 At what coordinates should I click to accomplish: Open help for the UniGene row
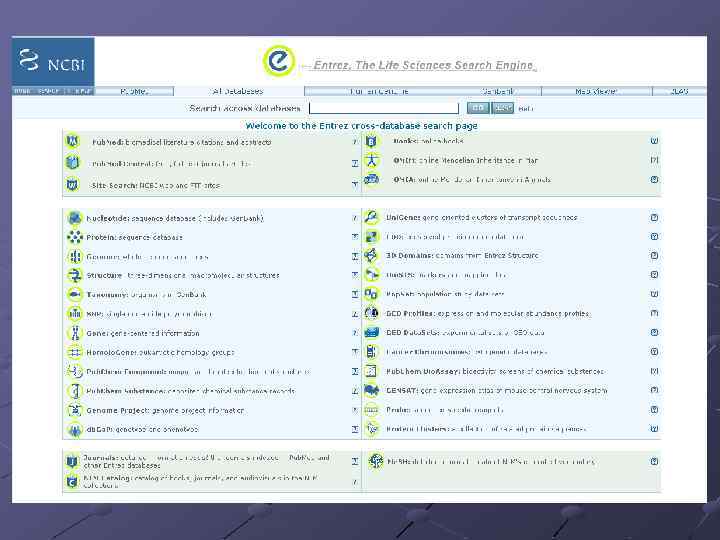pyautogui.click(x=654, y=217)
